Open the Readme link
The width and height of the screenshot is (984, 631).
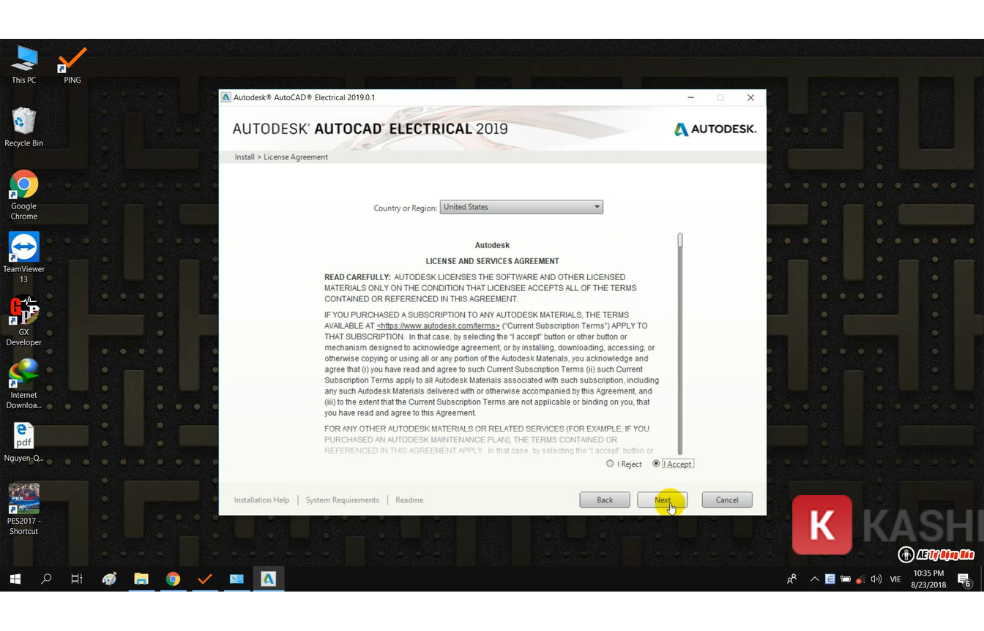pyautogui.click(x=409, y=500)
